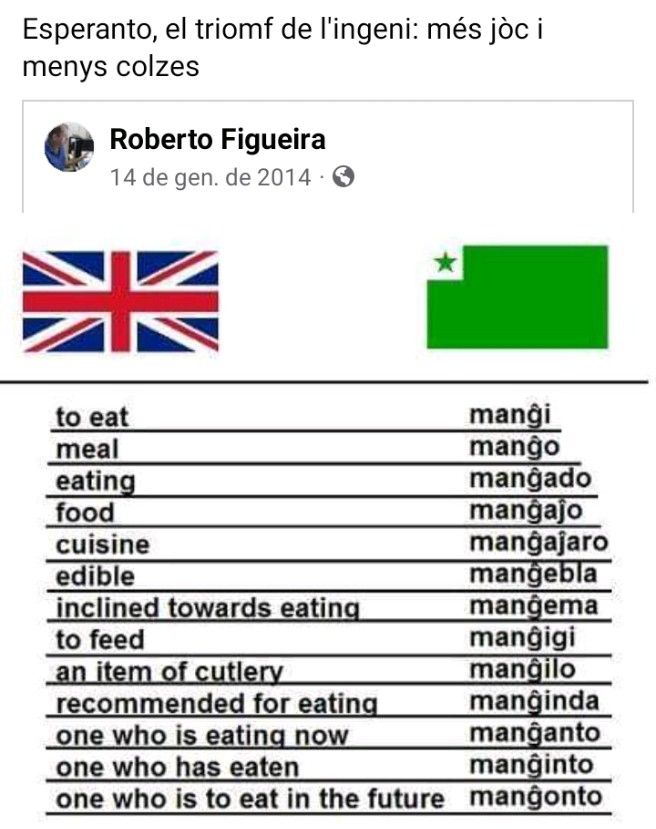Click "inclined towards eating" phrase
This screenshot has height=829, width=656.
(207, 608)
